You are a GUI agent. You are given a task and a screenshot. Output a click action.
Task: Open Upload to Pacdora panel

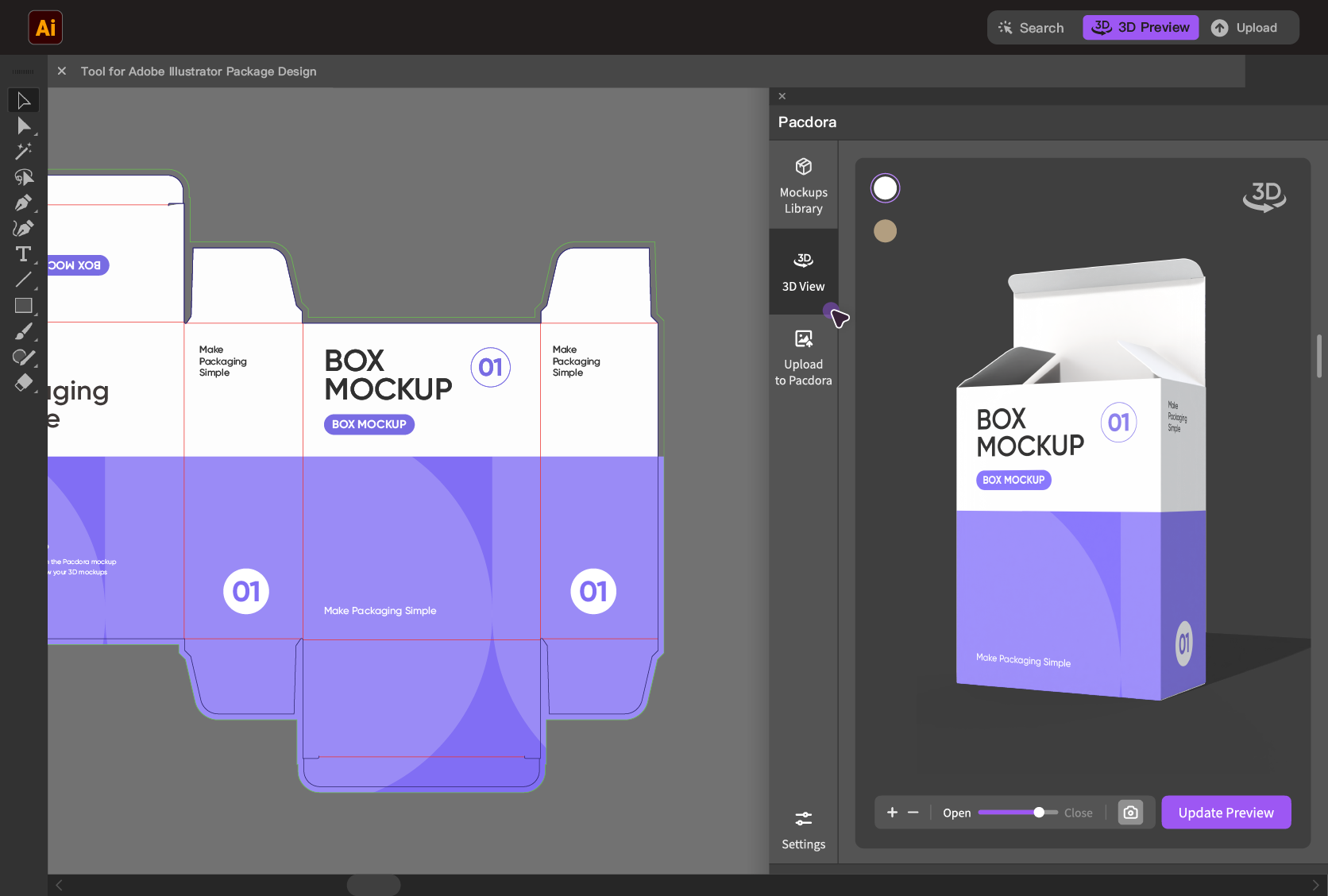coord(803,356)
